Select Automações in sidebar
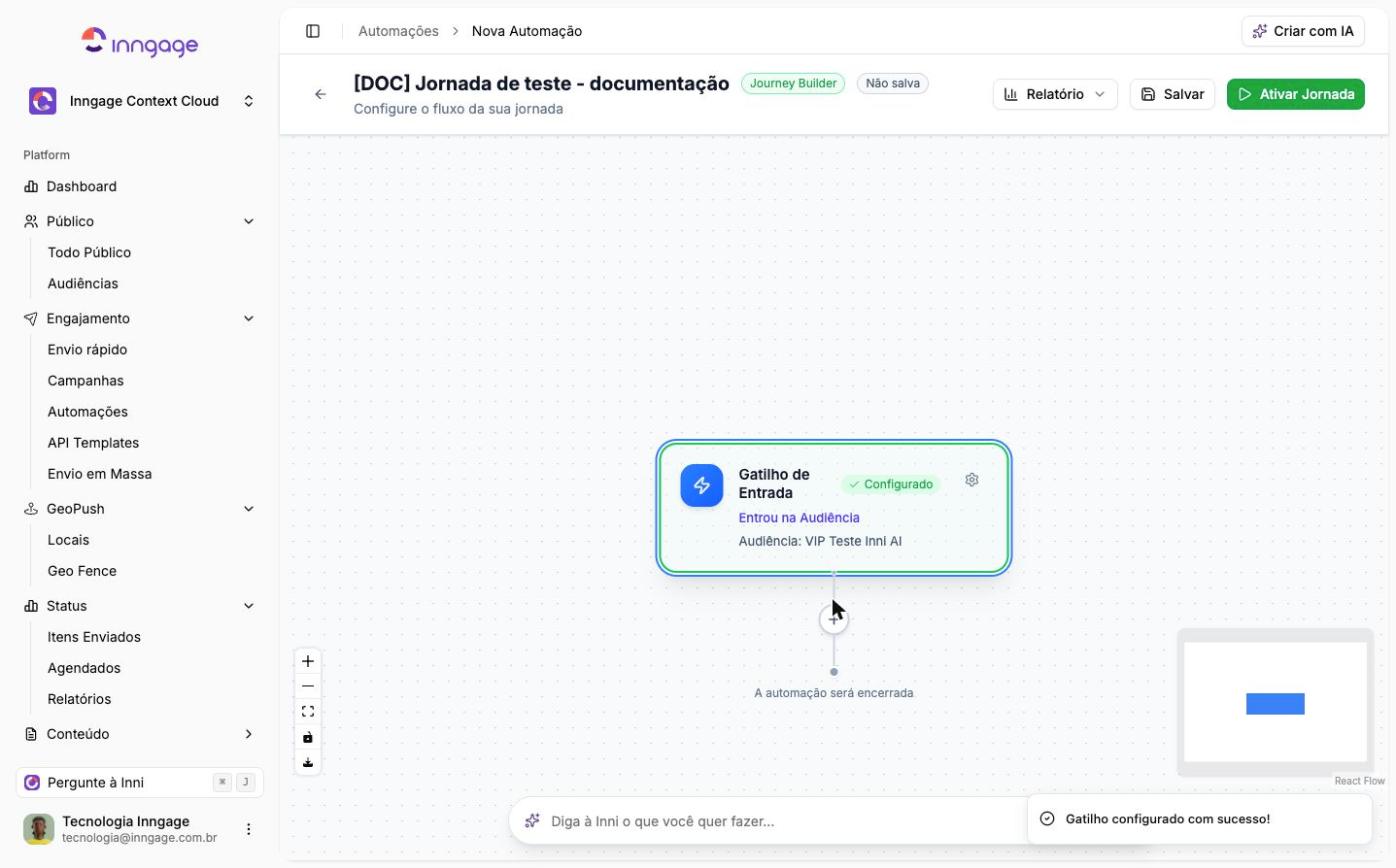 tap(88, 412)
